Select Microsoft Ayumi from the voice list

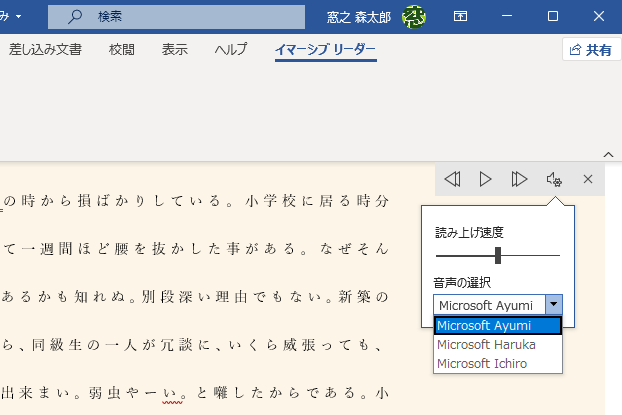coord(498,326)
